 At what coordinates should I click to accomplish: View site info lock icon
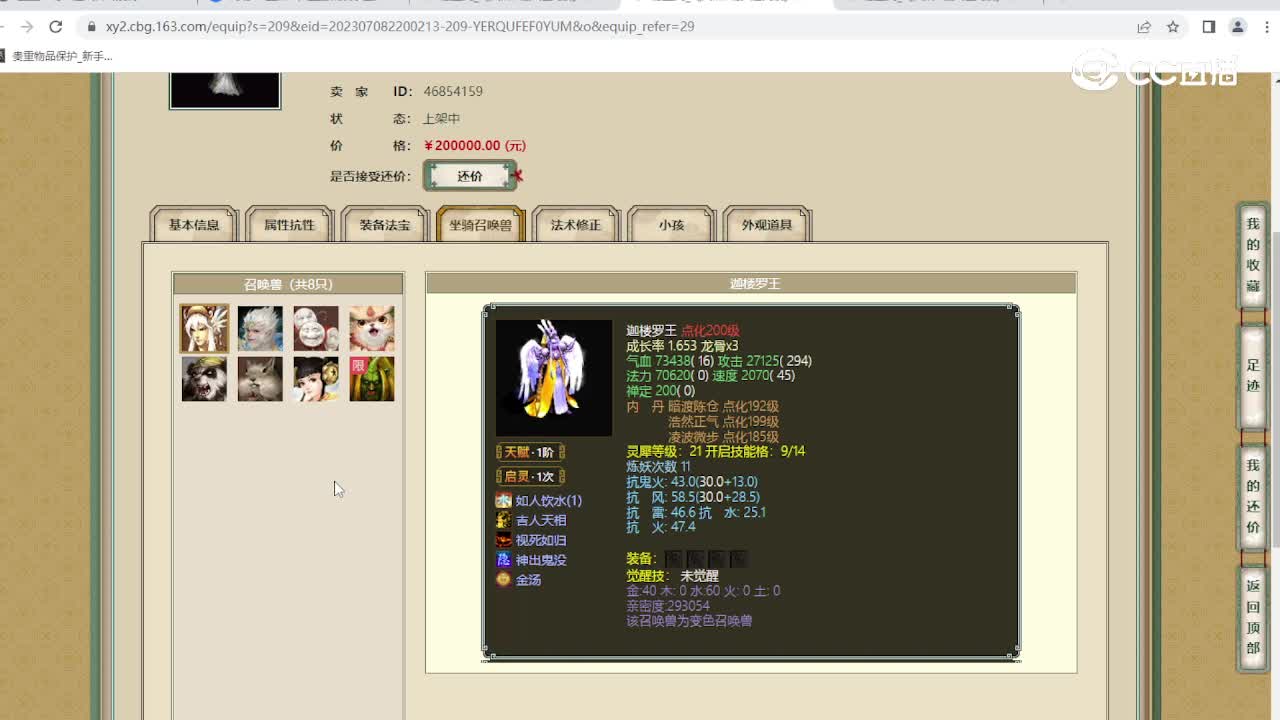click(91, 27)
